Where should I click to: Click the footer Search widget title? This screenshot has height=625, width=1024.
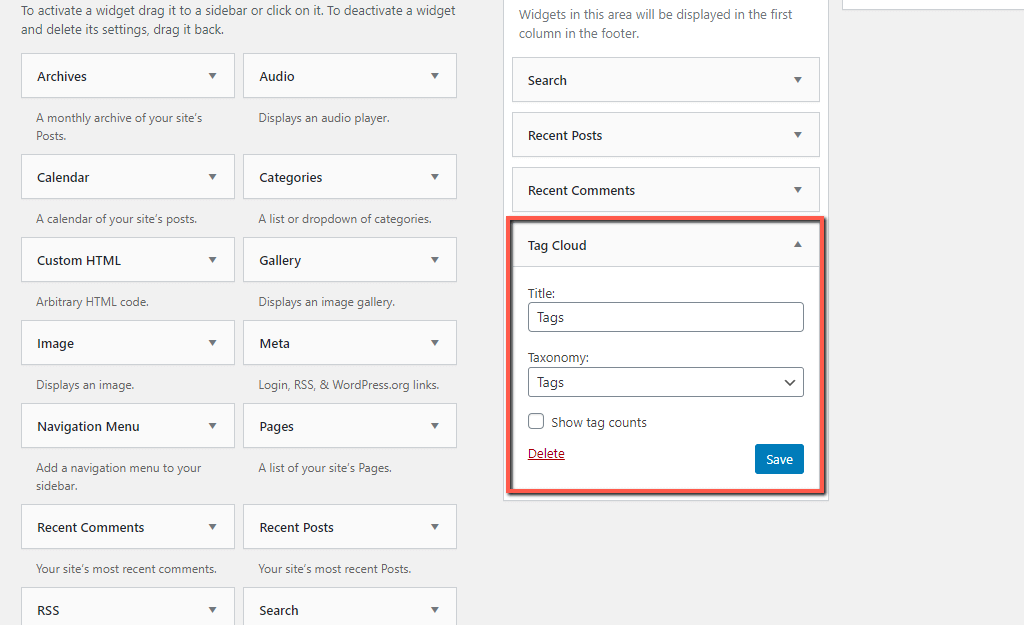(x=547, y=80)
